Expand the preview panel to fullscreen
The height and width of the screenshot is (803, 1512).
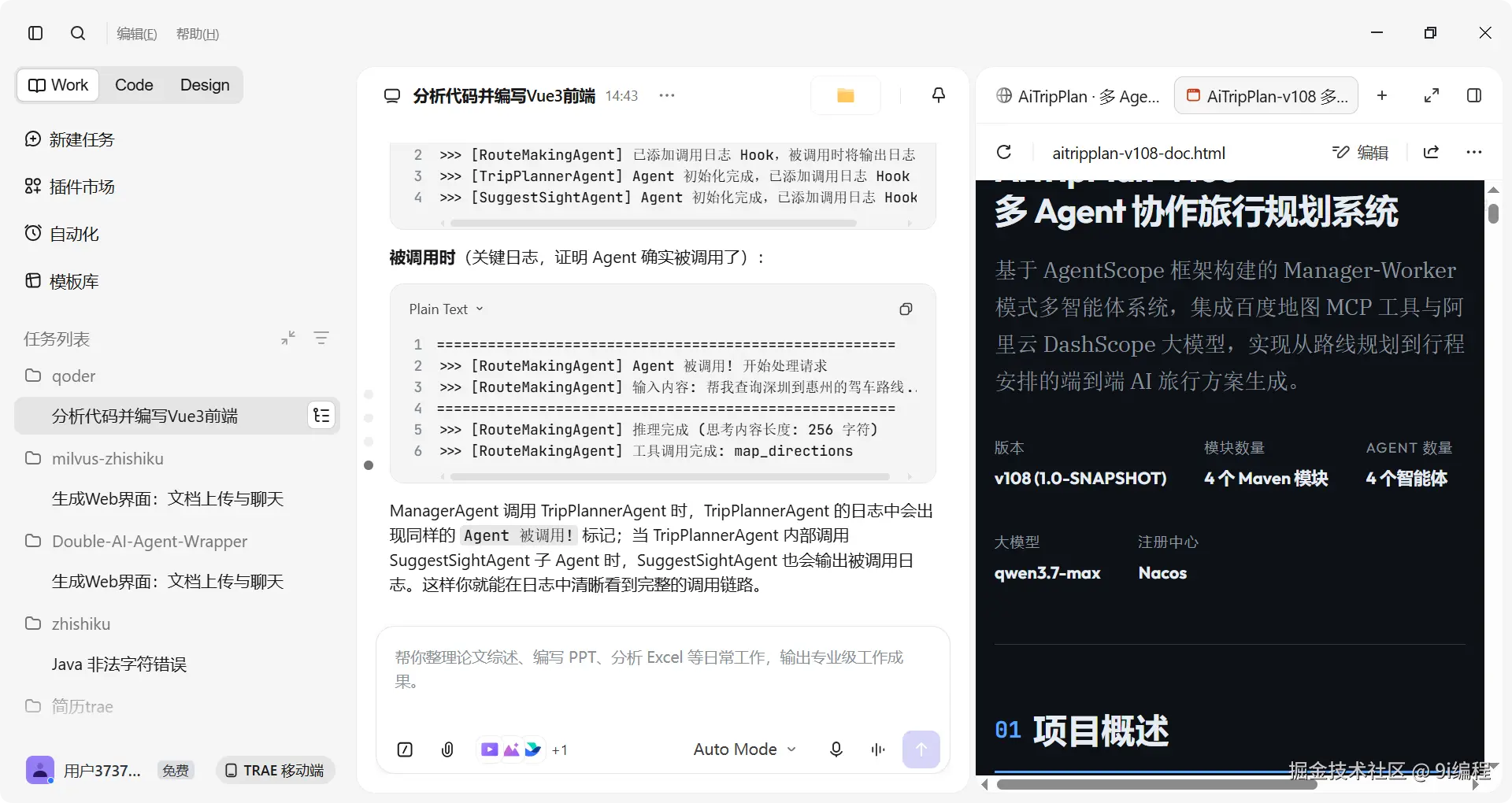pyautogui.click(x=1432, y=95)
